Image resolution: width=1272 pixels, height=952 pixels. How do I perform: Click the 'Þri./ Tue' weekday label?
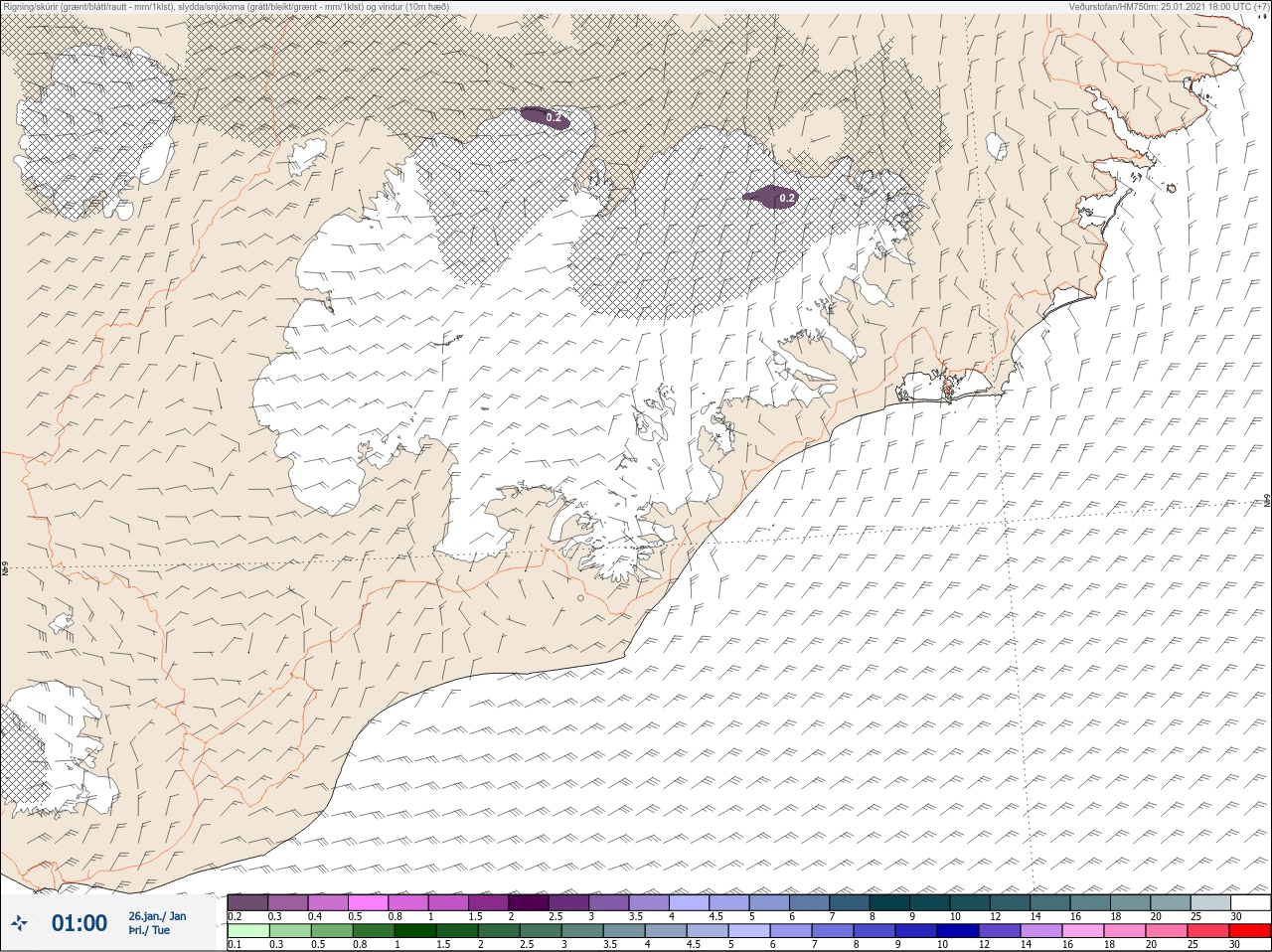click(149, 930)
